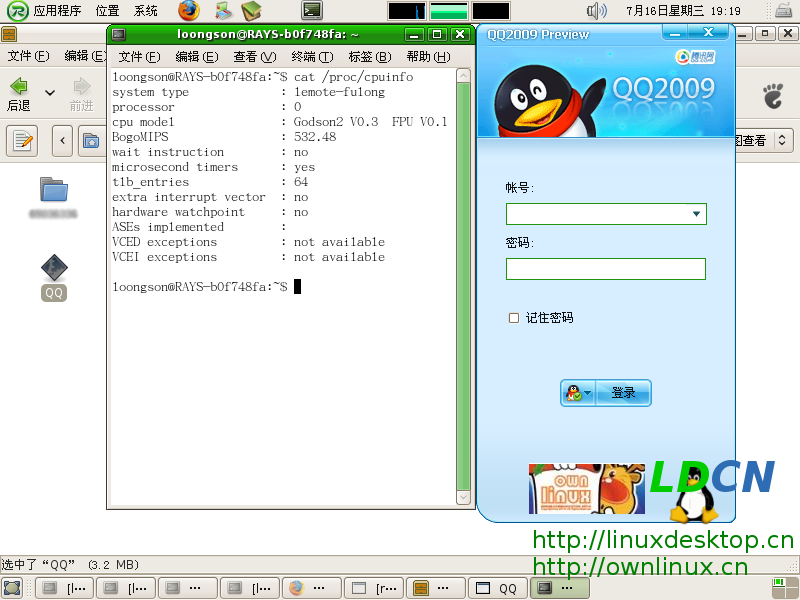Open the 帐号 account dropdown list
Image resolution: width=800 pixels, height=600 pixels.
[697, 214]
